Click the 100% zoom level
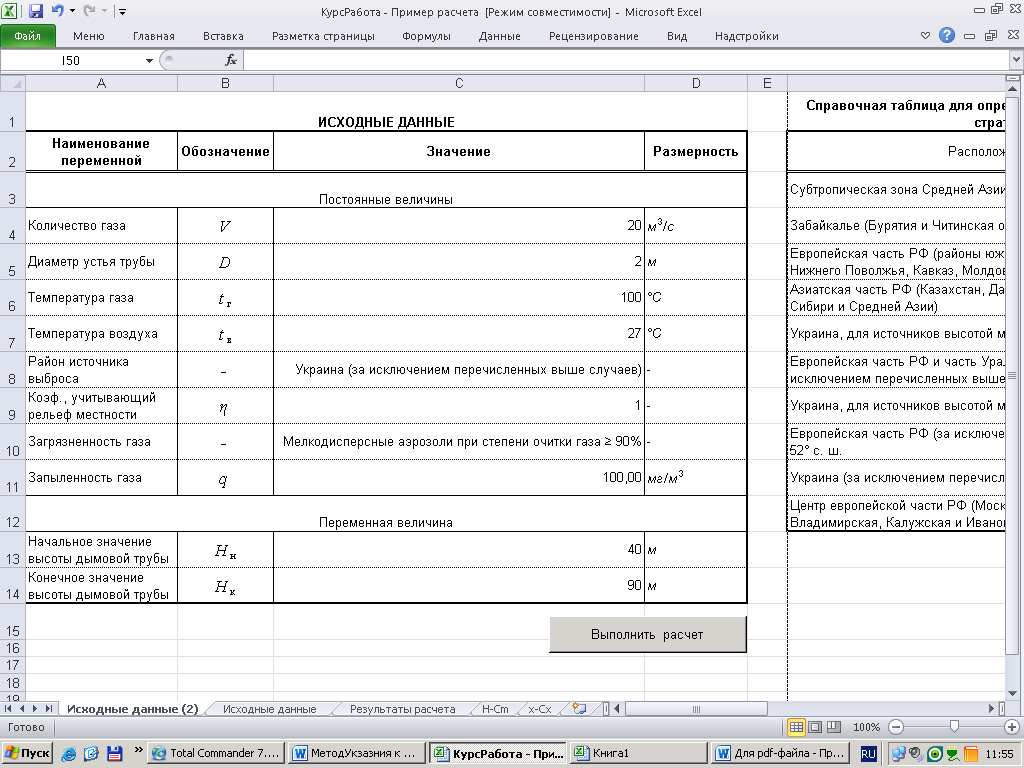Image resolution: width=1024 pixels, height=768 pixels. click(867, 727)
